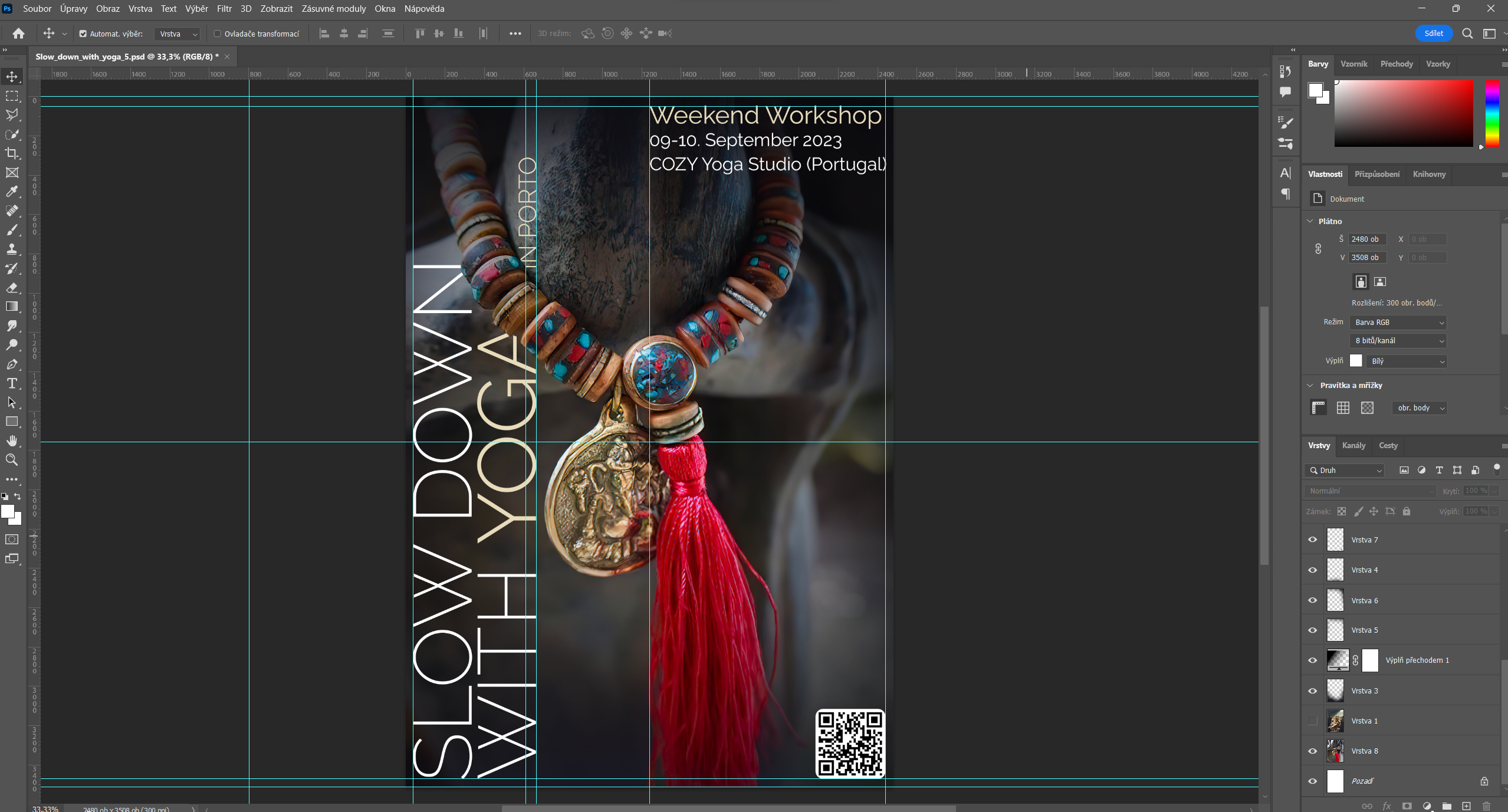Collapse the Pravítka a mřížky section
Viewport: 1508px width, 812px height.
(x=1310, y=385)
